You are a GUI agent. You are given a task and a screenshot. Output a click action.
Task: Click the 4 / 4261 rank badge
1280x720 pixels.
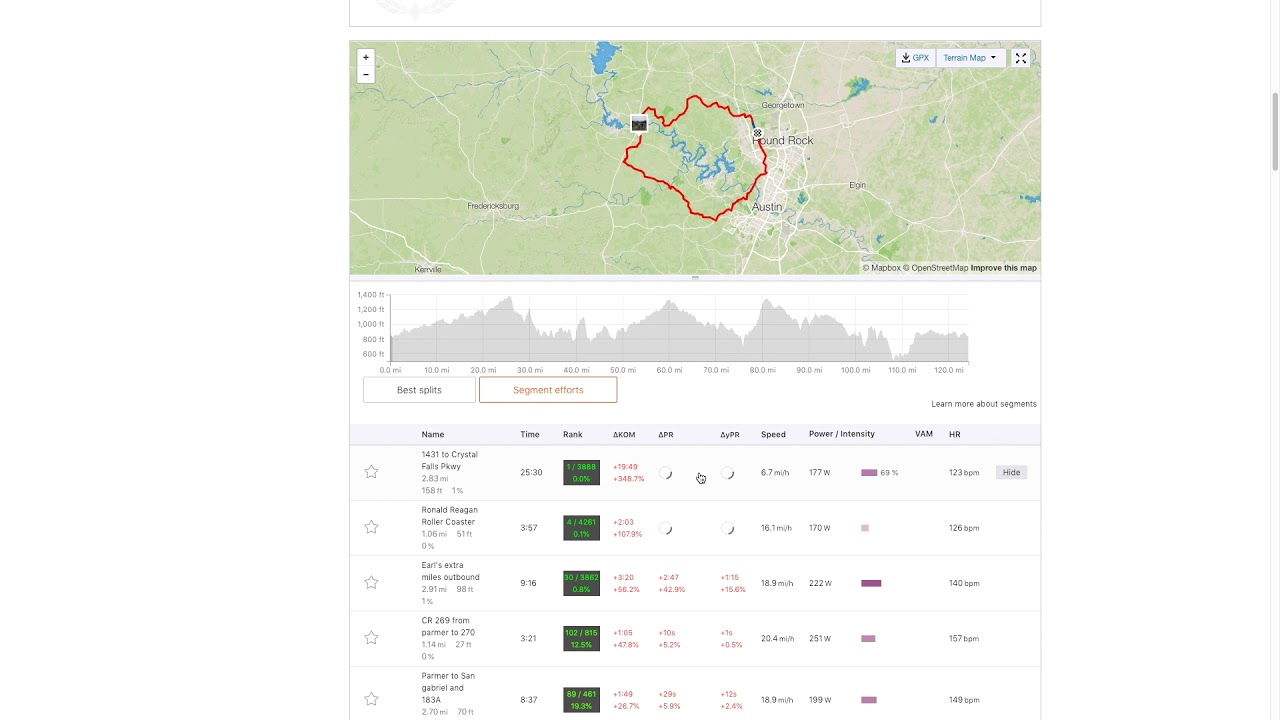point(581,527)
